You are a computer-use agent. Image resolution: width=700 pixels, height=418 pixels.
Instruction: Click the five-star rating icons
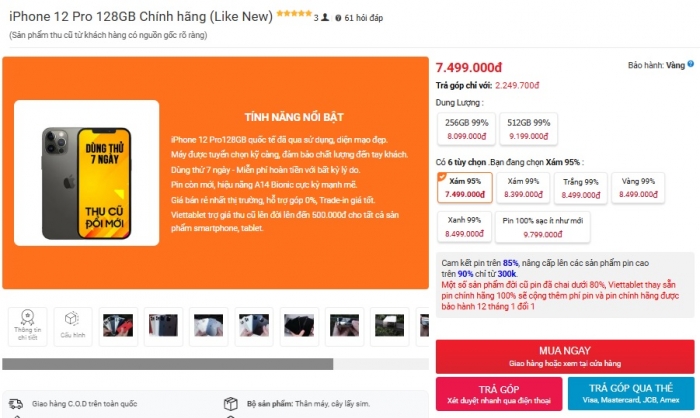pos(294,13)
